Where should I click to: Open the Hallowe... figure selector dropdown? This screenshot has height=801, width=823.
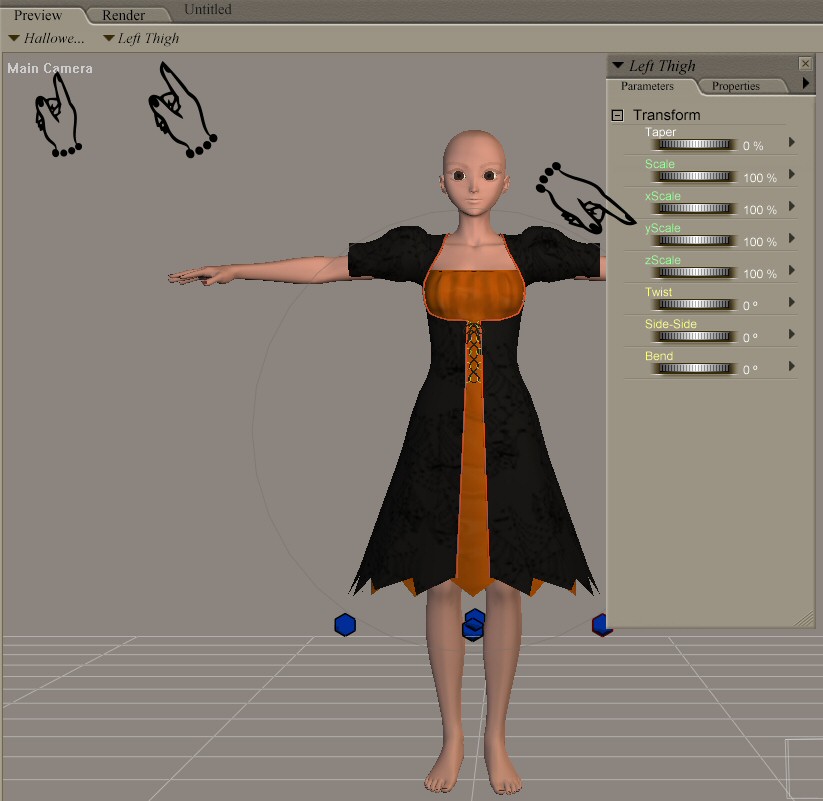[x=46, y=39]
